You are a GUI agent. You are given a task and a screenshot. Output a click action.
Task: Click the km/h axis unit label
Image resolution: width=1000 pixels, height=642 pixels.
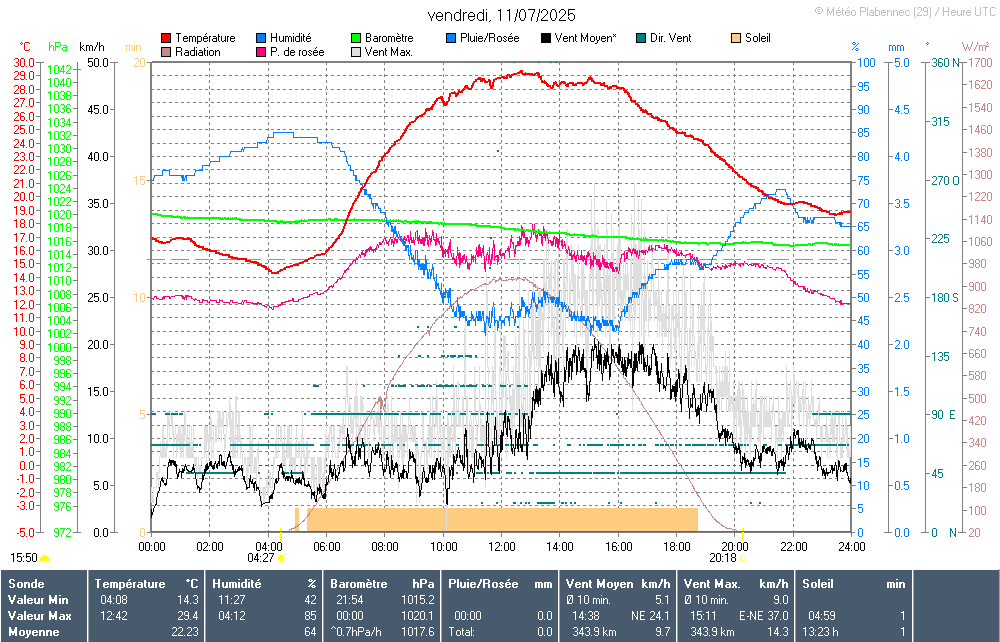92,47
